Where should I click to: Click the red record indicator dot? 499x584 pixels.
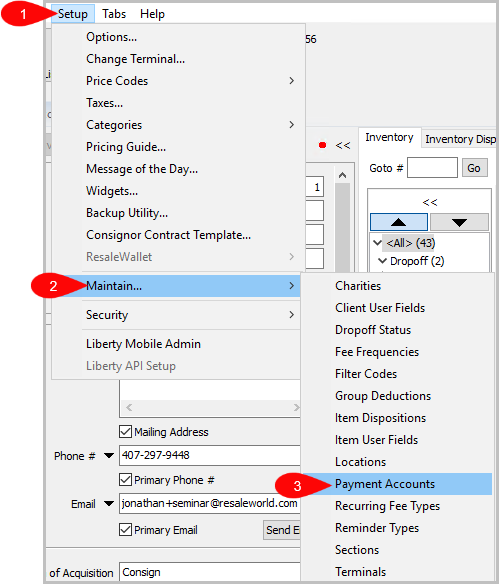coord(322,145)
